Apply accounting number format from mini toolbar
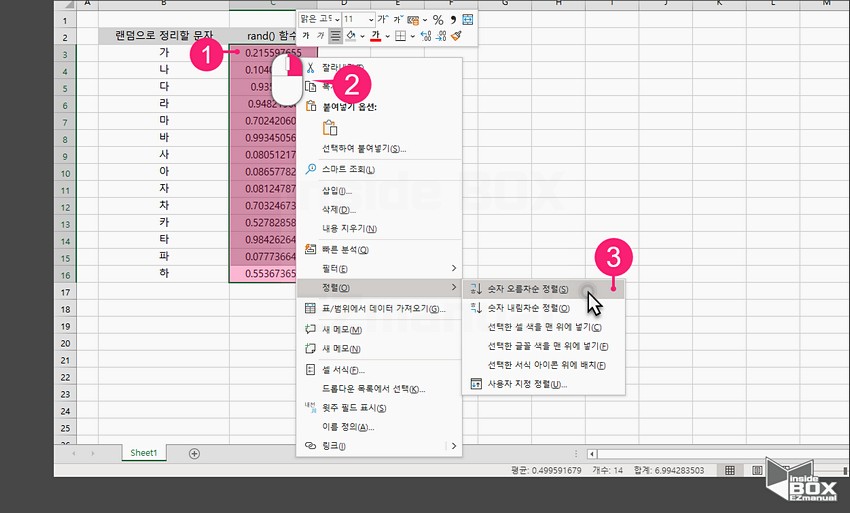 413,20
